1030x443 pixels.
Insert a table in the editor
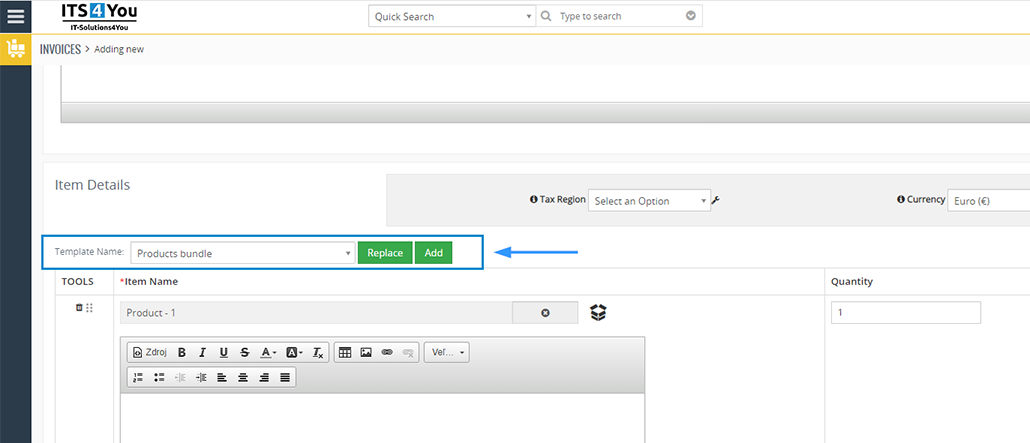(x=345, y=353)
